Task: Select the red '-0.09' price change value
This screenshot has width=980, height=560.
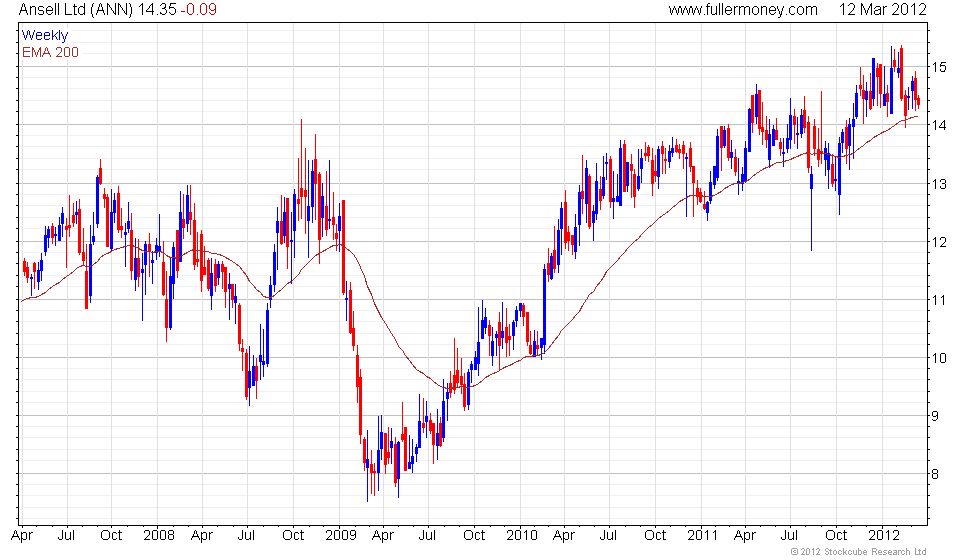Action: (x=198, y=10)
